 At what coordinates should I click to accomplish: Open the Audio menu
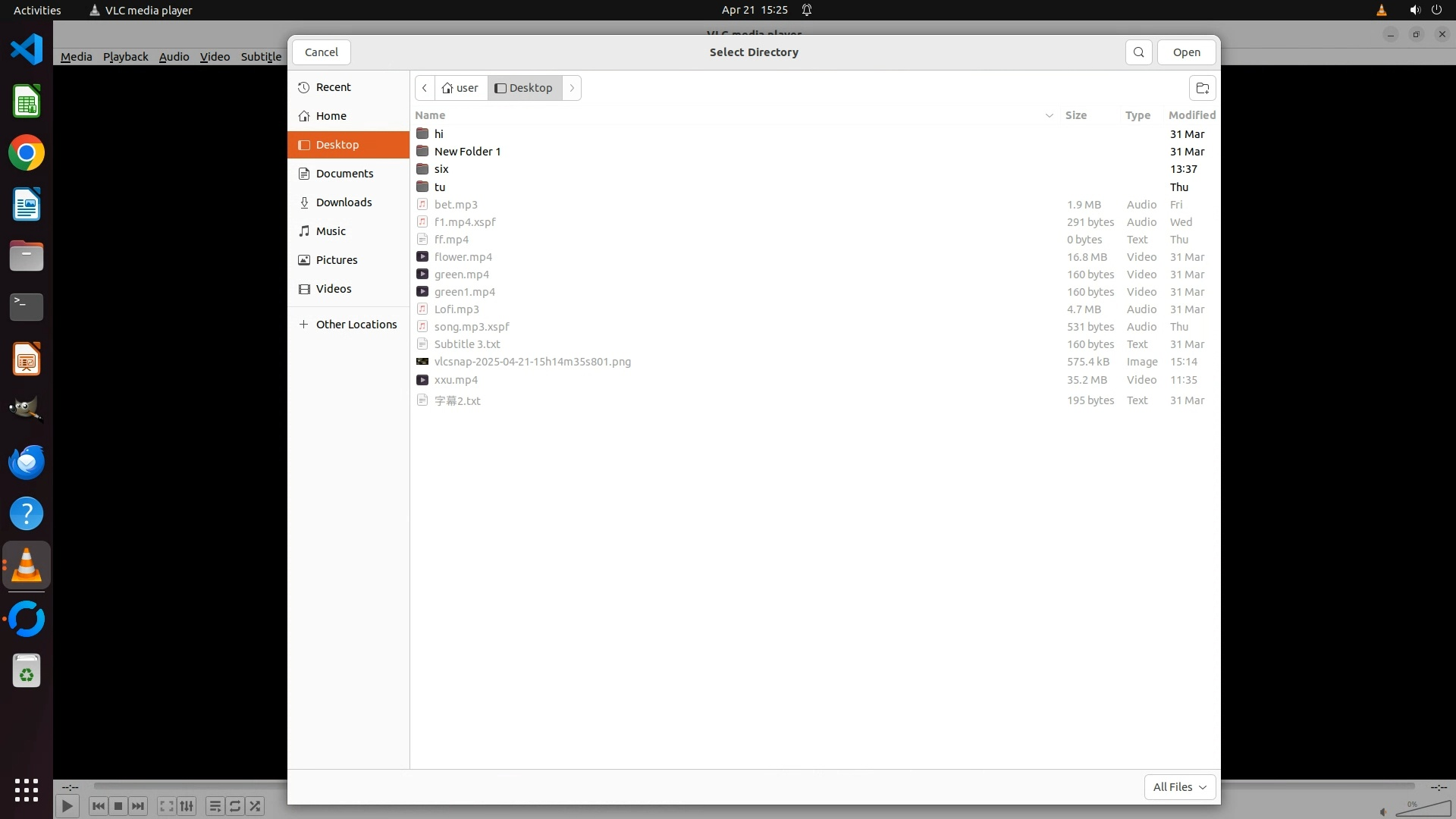coord(174,57)
